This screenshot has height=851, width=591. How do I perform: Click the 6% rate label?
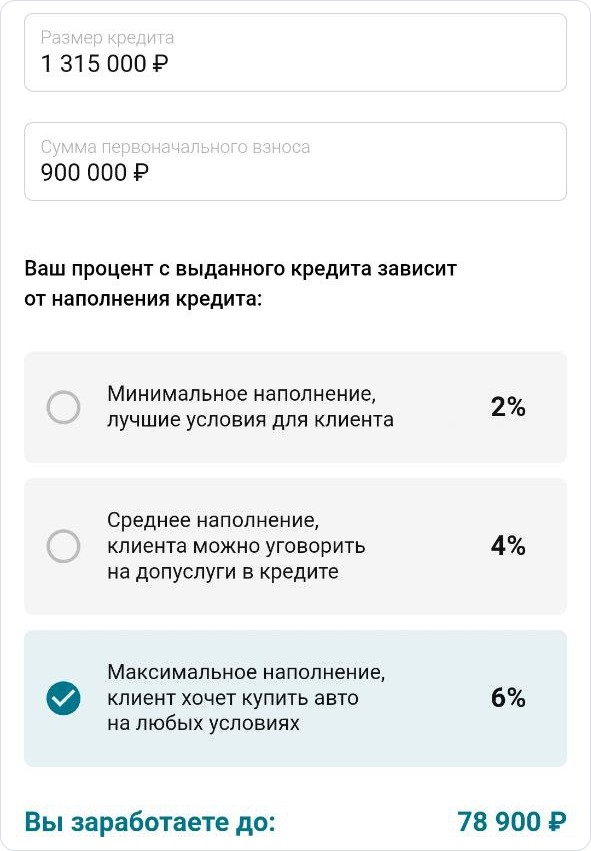click(508, 698)
